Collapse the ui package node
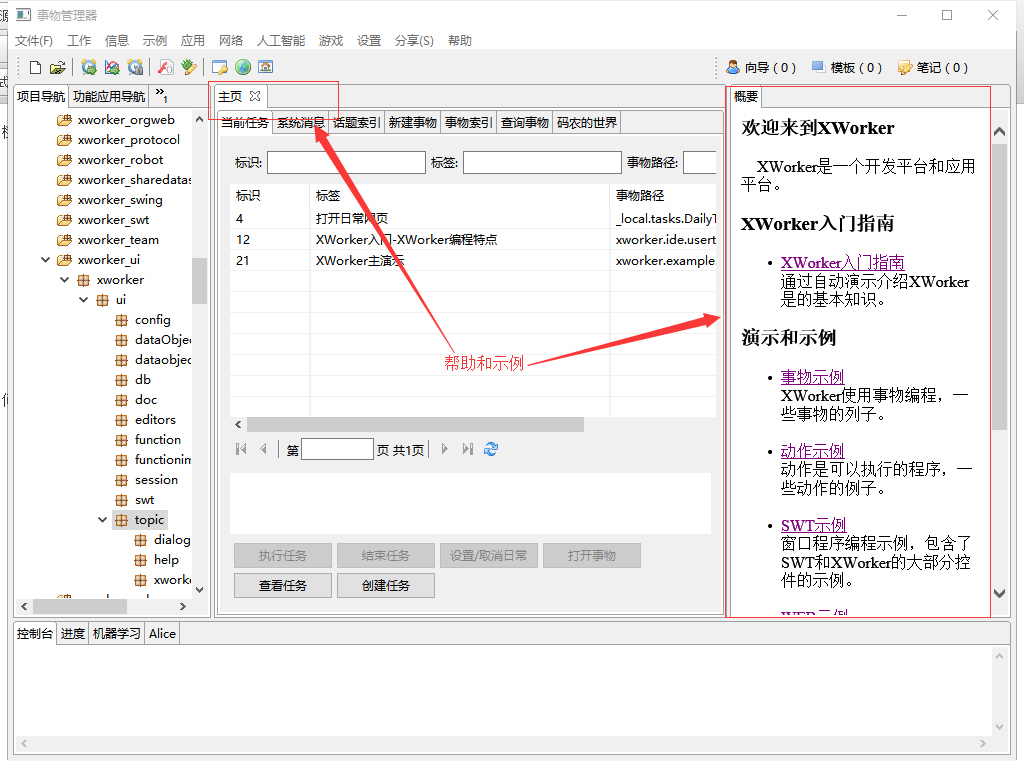 (84, 300)
